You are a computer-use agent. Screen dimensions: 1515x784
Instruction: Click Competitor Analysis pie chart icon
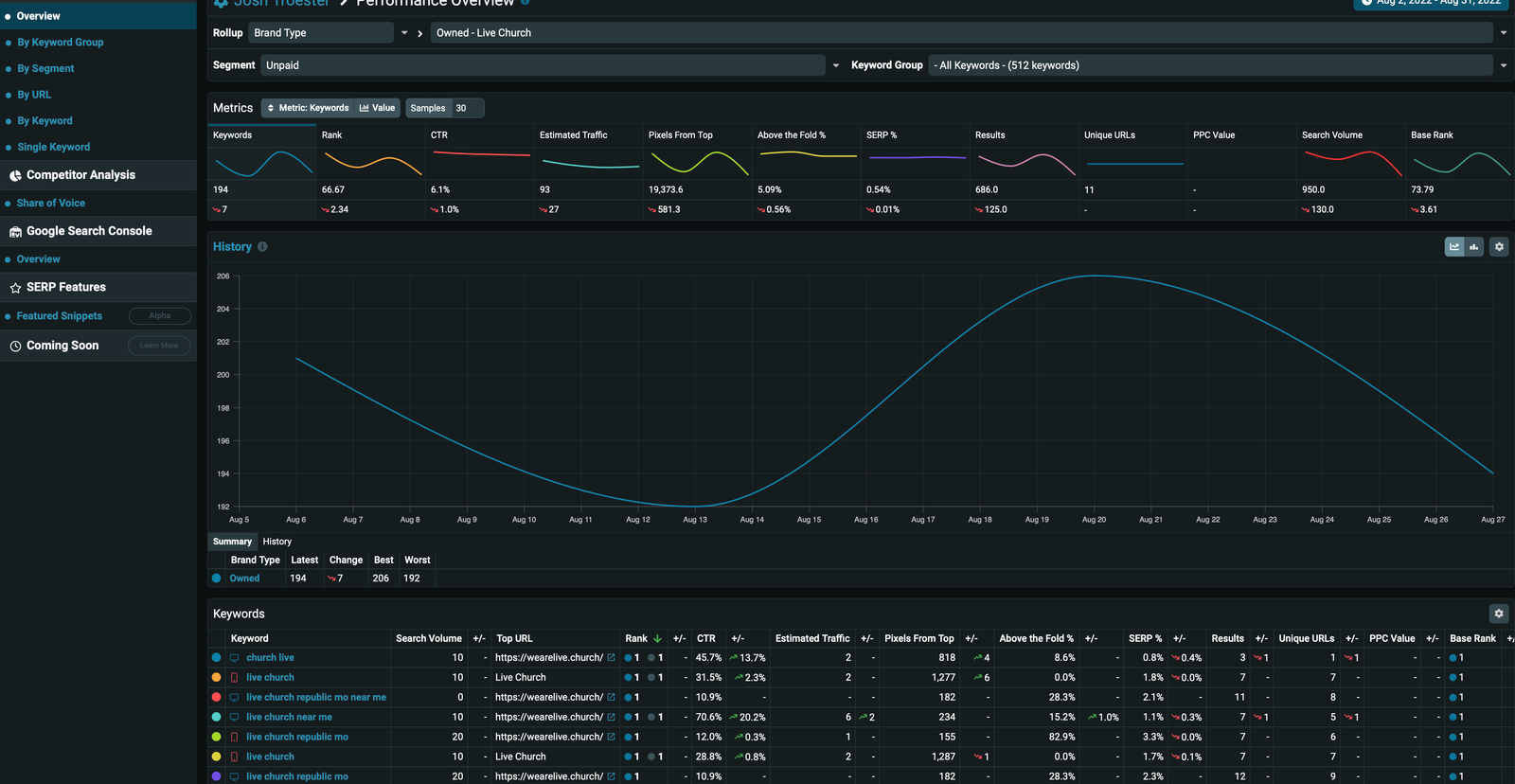click(15, 175)
